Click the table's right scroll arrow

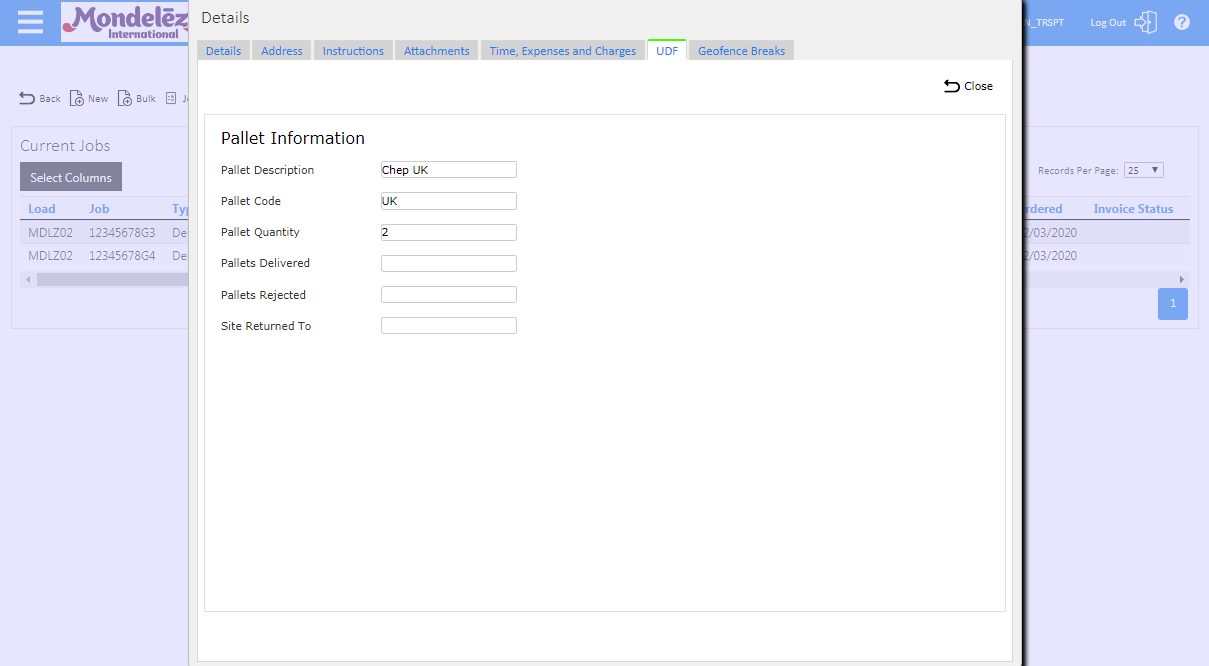[1182, 279]
